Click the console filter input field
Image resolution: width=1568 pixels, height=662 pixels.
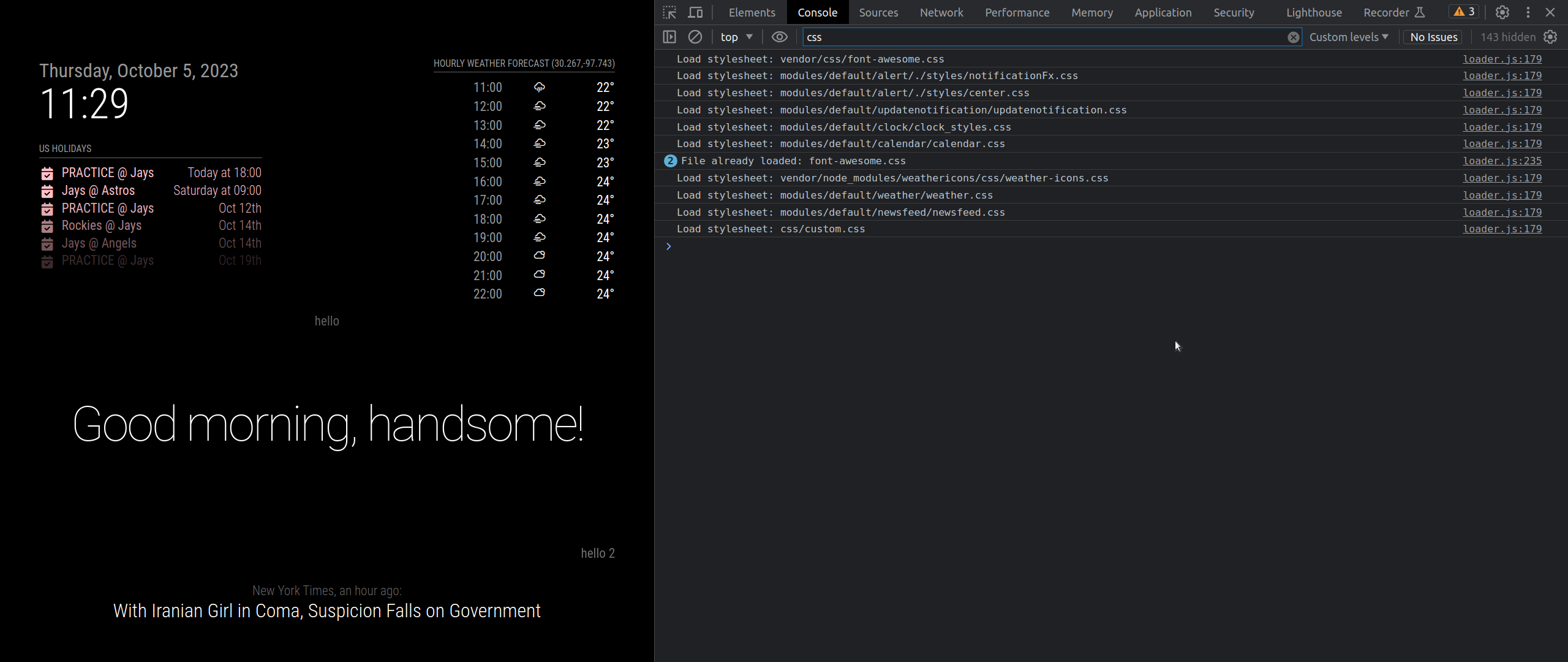point(1041,37)
